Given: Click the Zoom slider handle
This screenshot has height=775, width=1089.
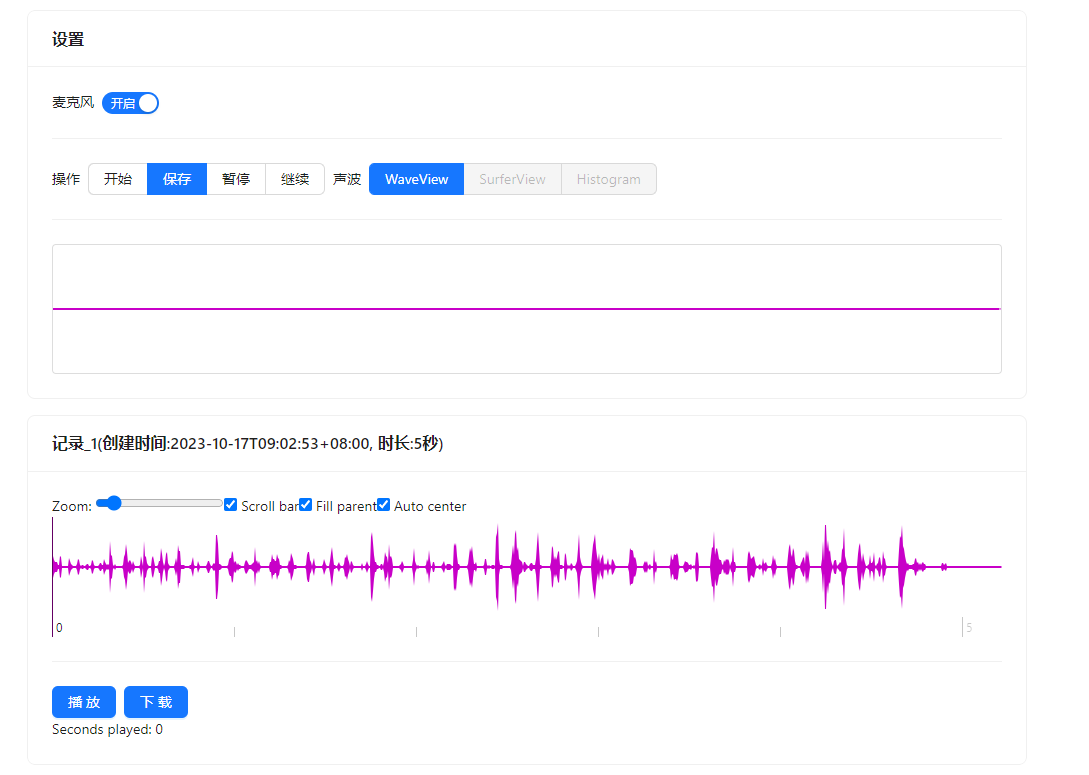Looking at the screenshot, I should pos(114,503).
